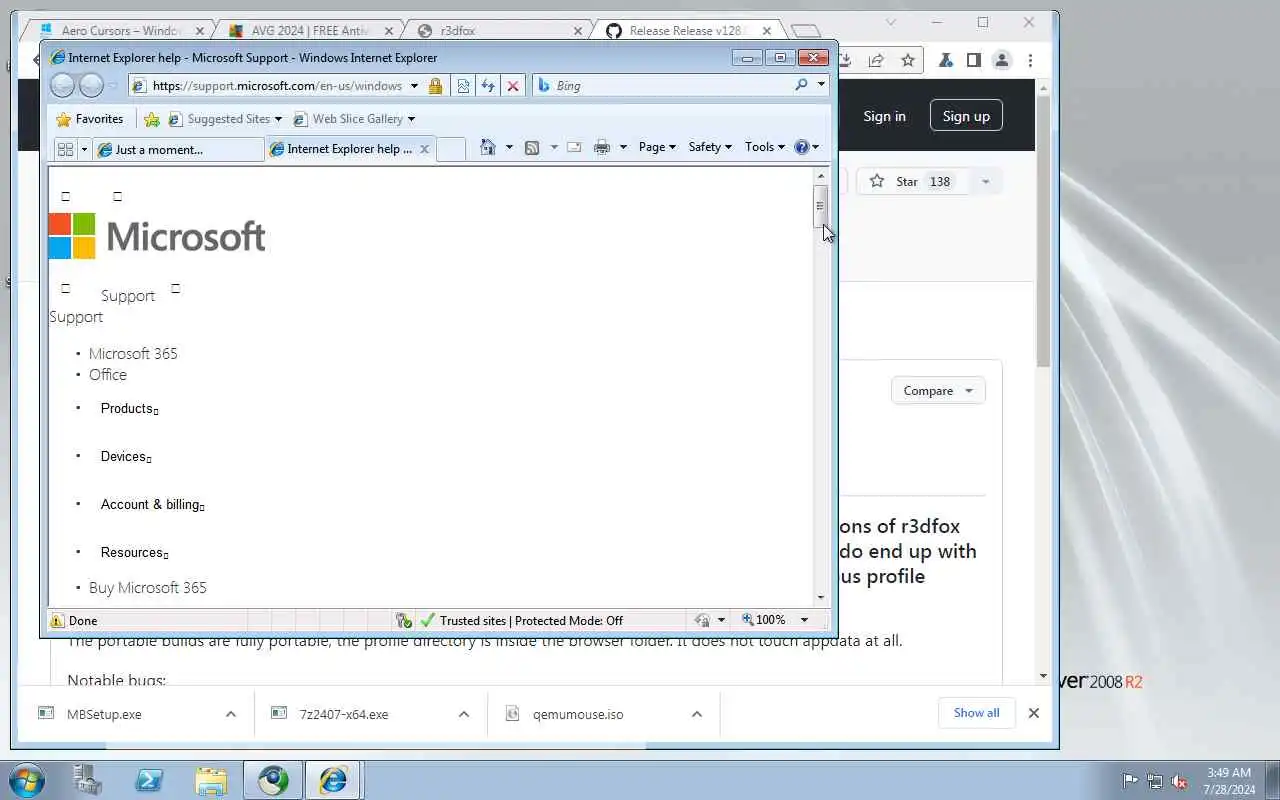Open MBSetup.exe download options chevron
This screenshot has width=1280, height=800.
tap(231, 714)
